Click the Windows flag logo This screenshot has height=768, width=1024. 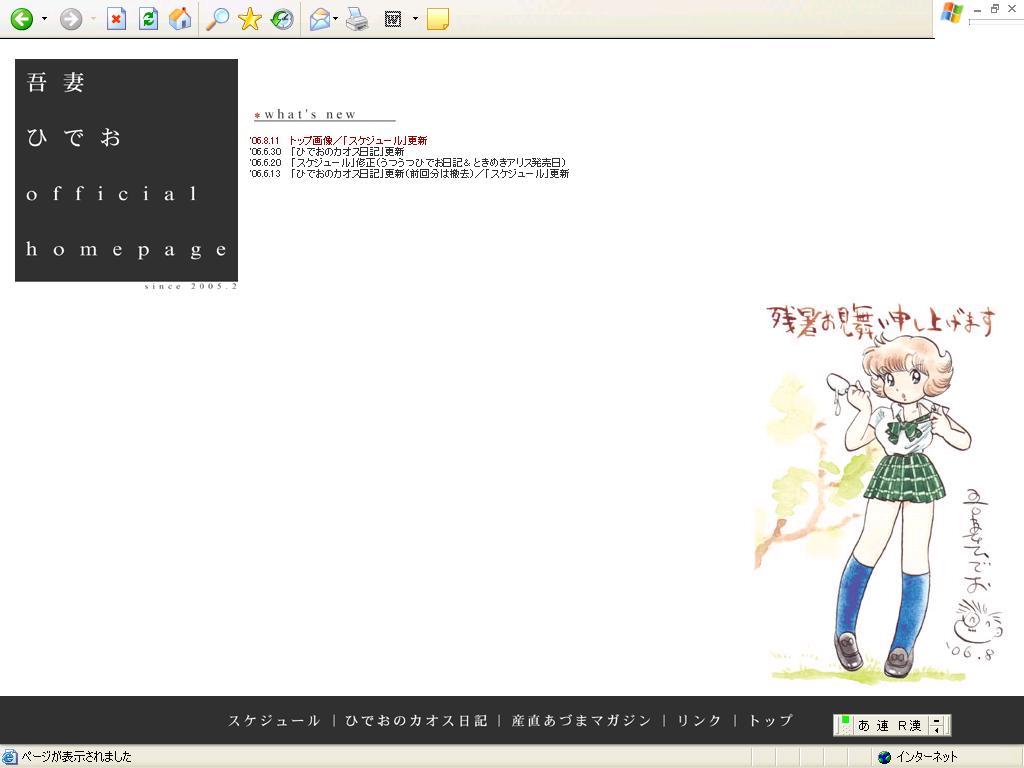[x=952, y=13]
